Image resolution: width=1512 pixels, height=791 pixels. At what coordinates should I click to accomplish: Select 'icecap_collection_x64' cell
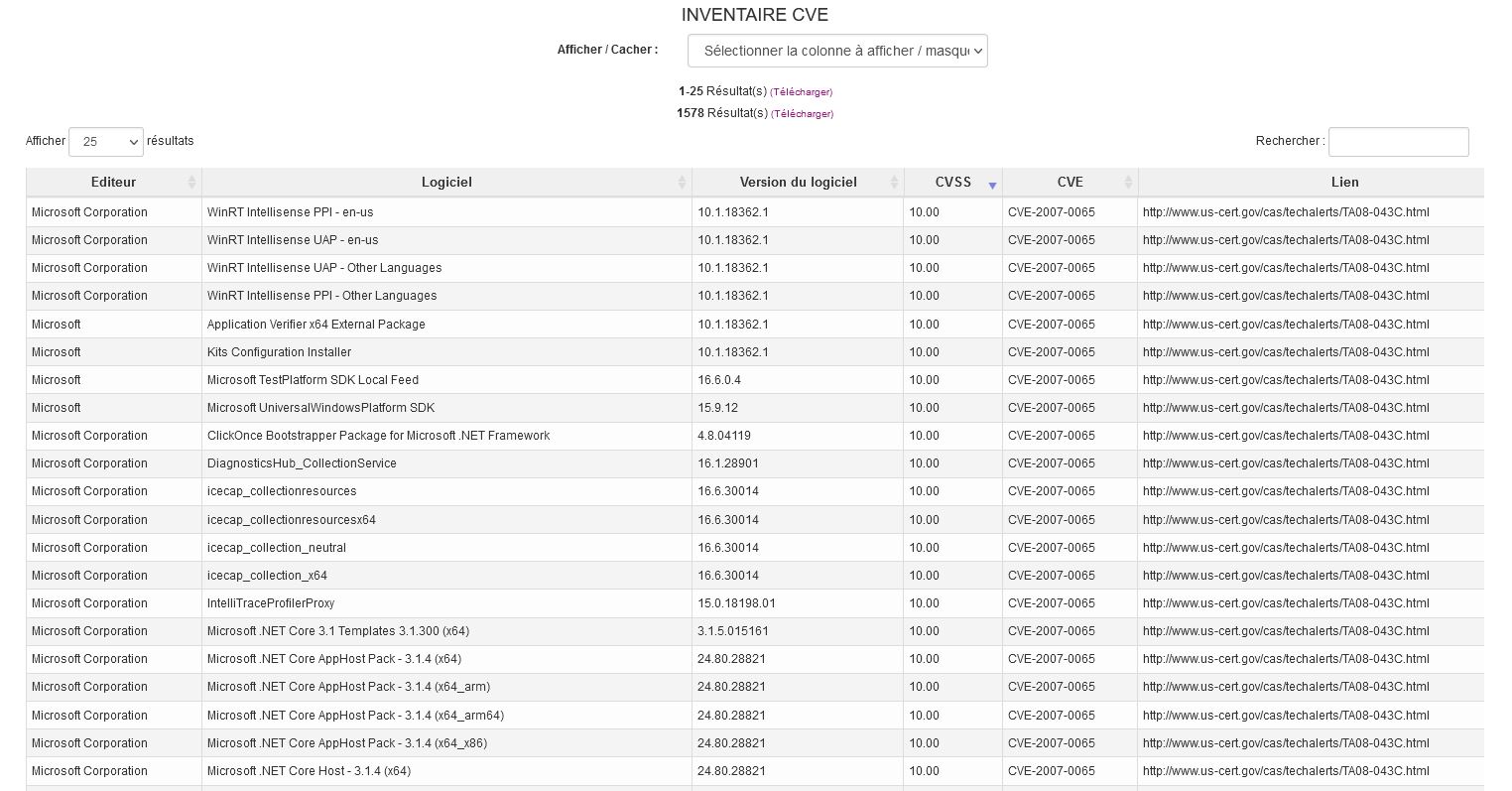(x=446, y=576)
